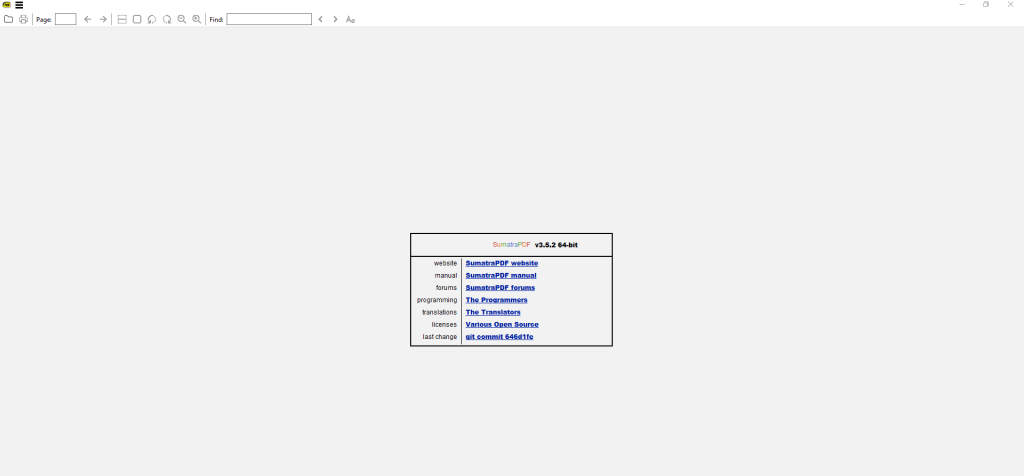Restore down the SumatraPDF window
The image size is (1024, 476).
pyautogui.click(x=986, y=5)
